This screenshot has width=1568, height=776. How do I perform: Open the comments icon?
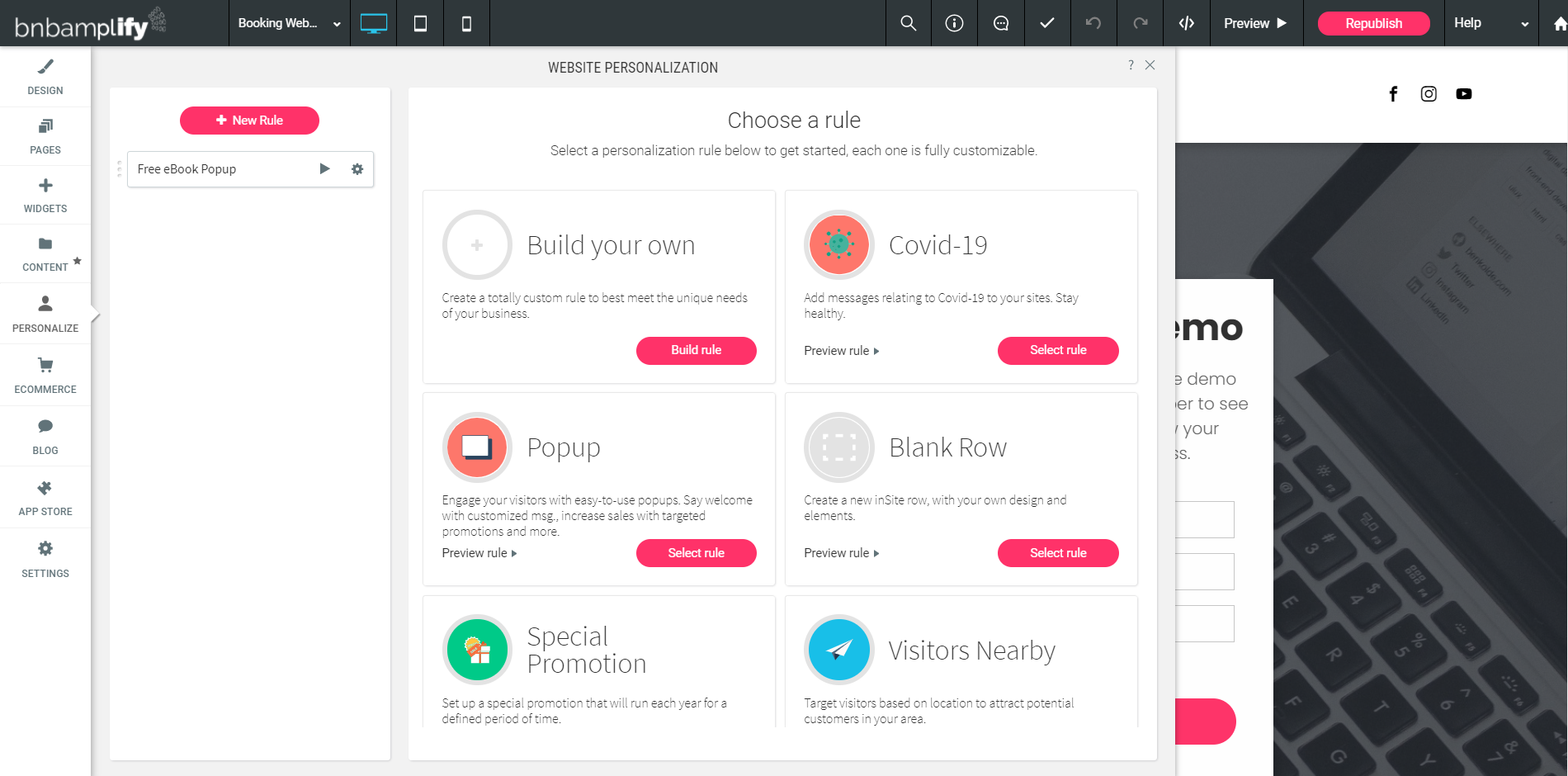(x=1001, y=23)
